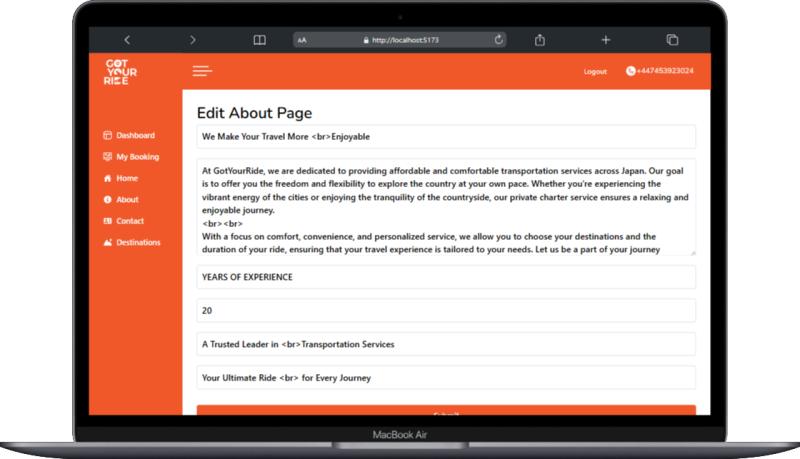Click the 'Your Ultimate Ride' field
The width and height of the screenshot is (800, 459).
click(x=446, y=378)
